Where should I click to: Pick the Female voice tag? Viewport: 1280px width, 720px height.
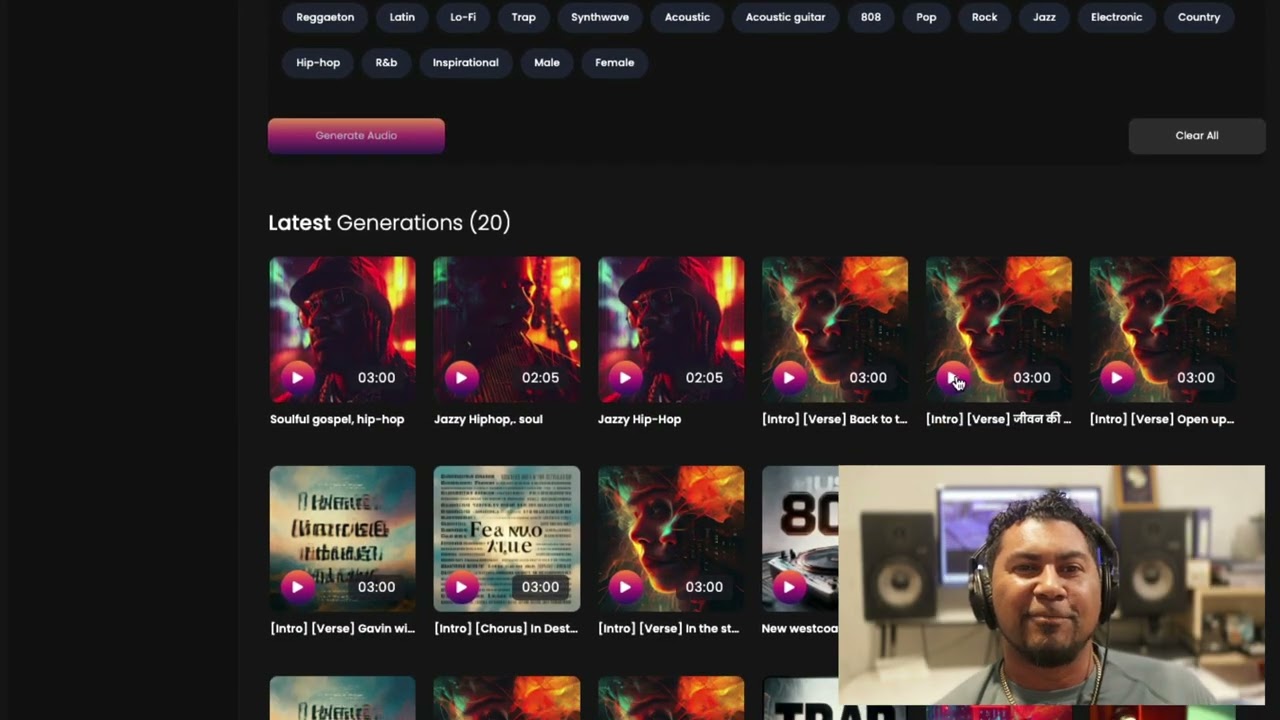[x=615, y=62]
